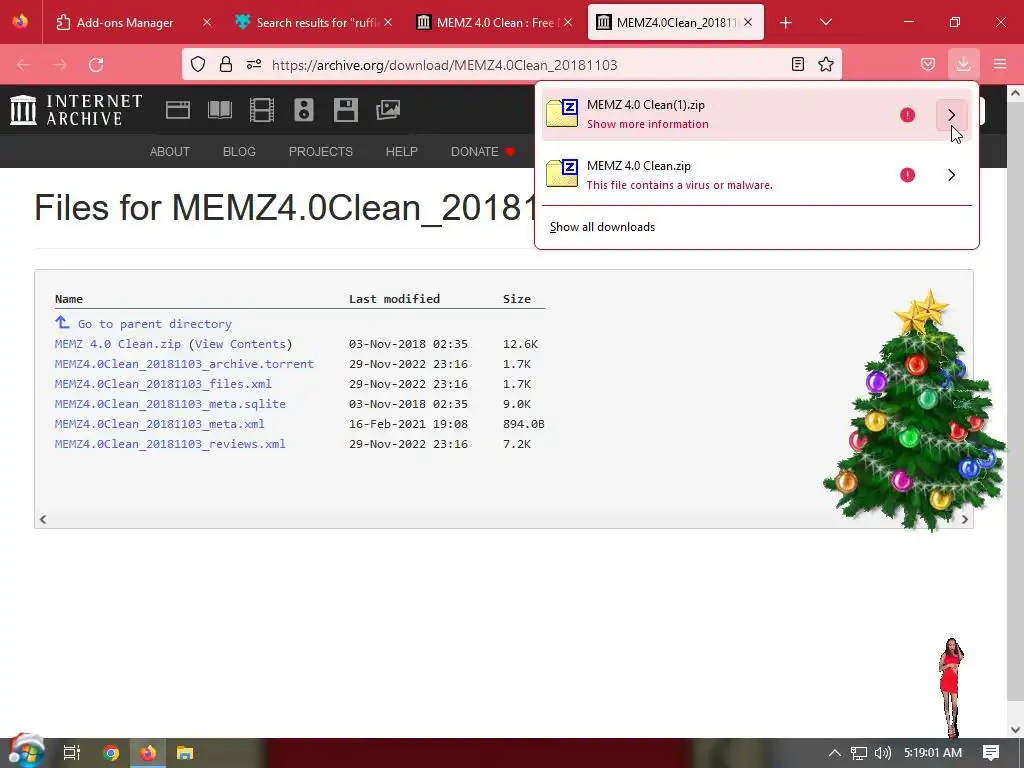The width and height of the screenshot is (1024, 768).
Task: Click Go to parent directory link
Action: [x=155, y=324]
